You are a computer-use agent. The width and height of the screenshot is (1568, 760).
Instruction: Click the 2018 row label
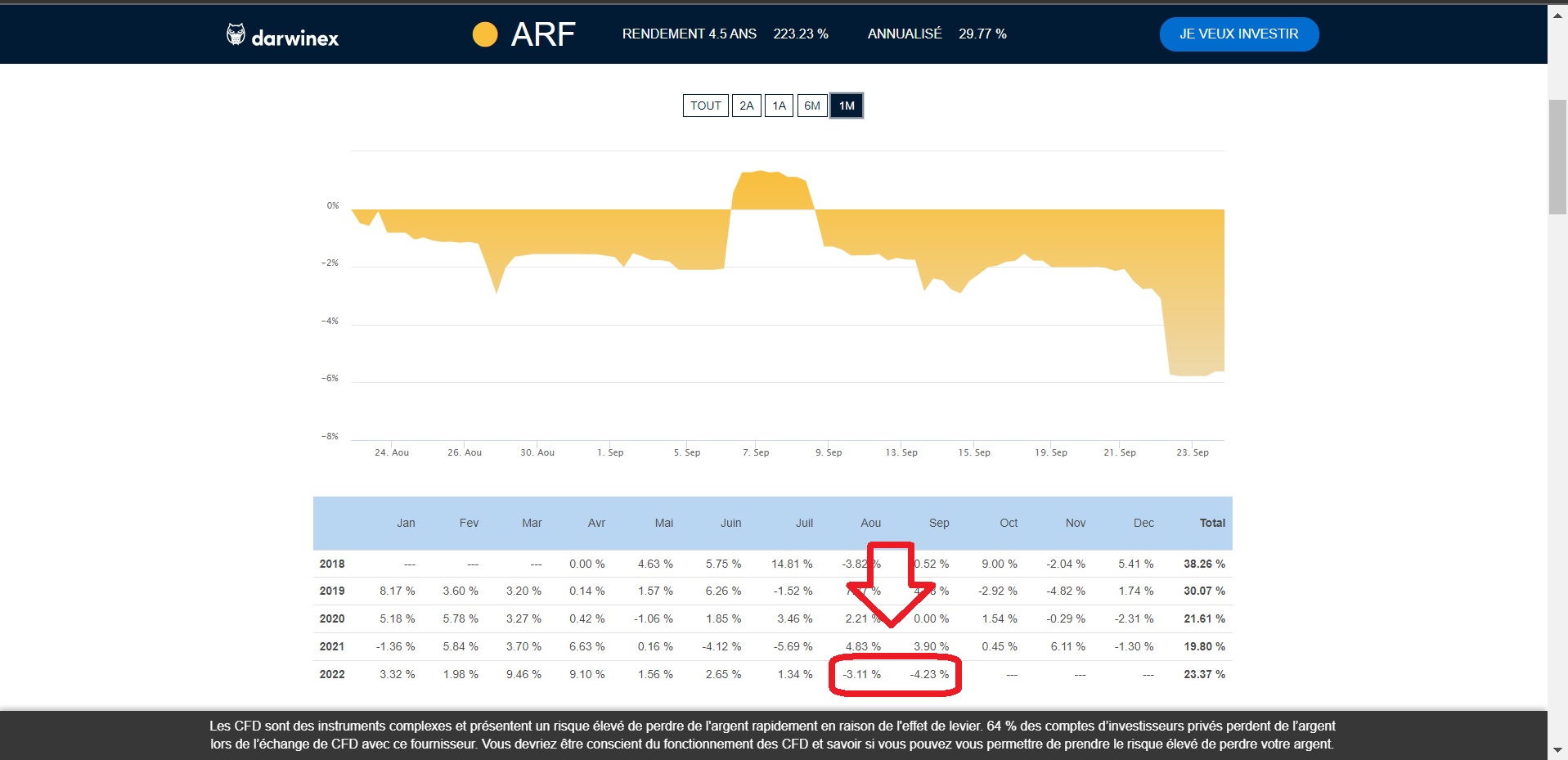click(x=332, y=564)
